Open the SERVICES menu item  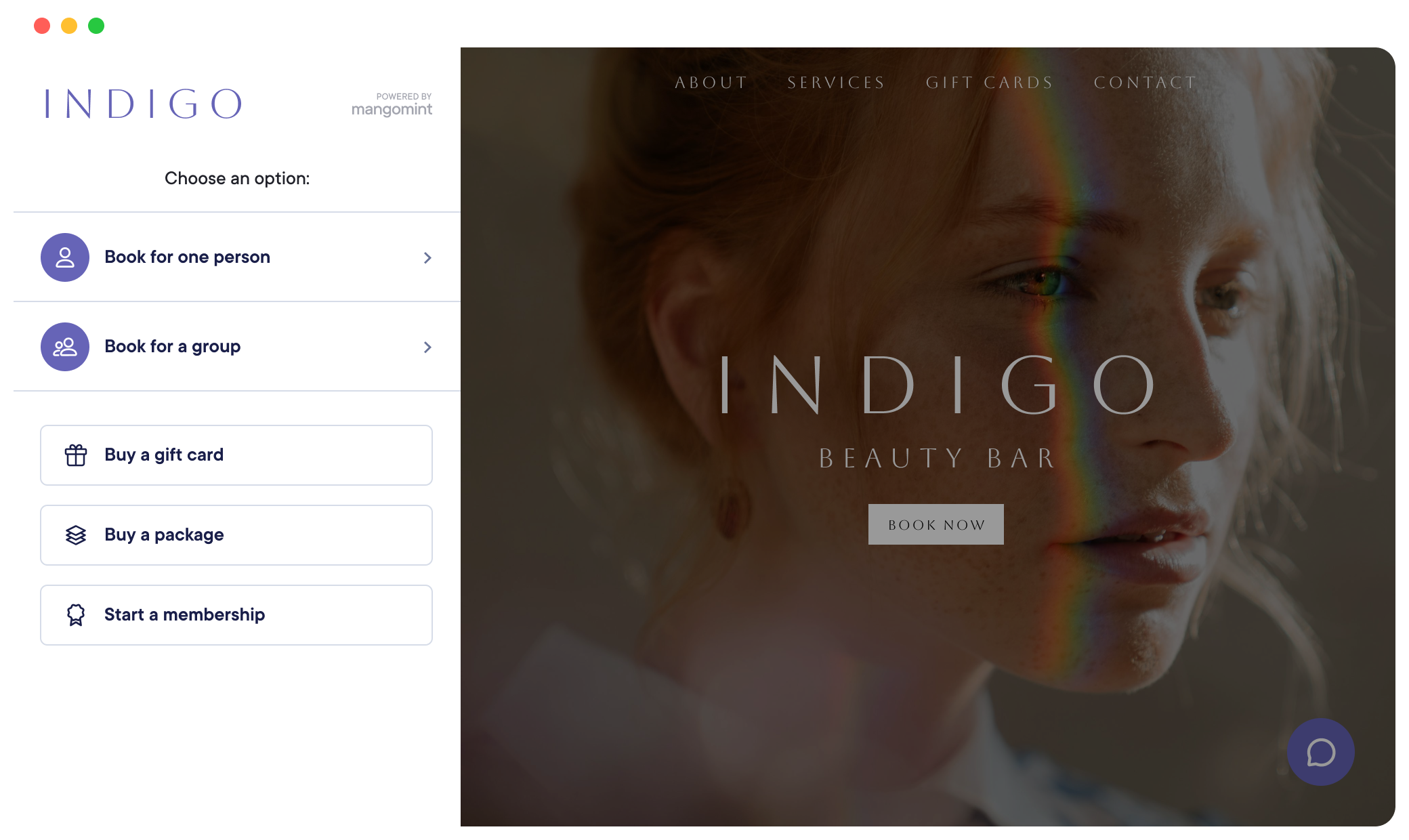tap(836, 83)
